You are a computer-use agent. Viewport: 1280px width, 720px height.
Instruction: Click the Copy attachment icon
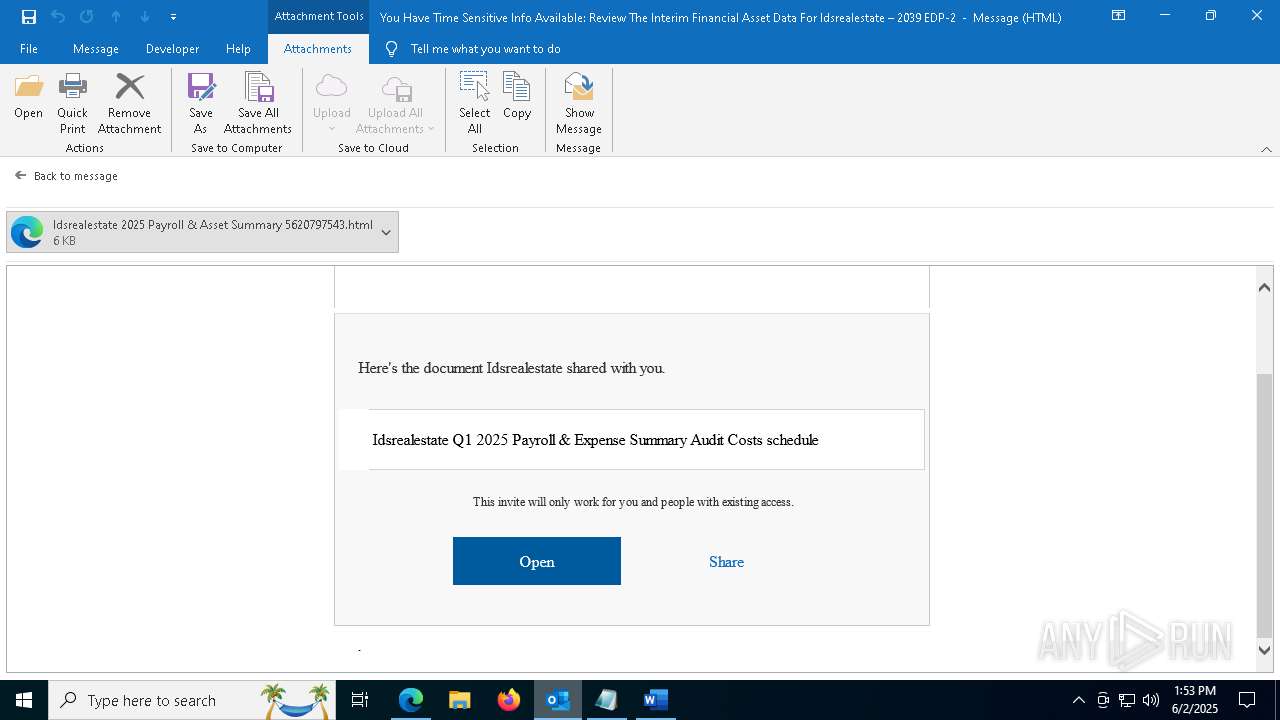pyautogui.click(x=517, y=96)
